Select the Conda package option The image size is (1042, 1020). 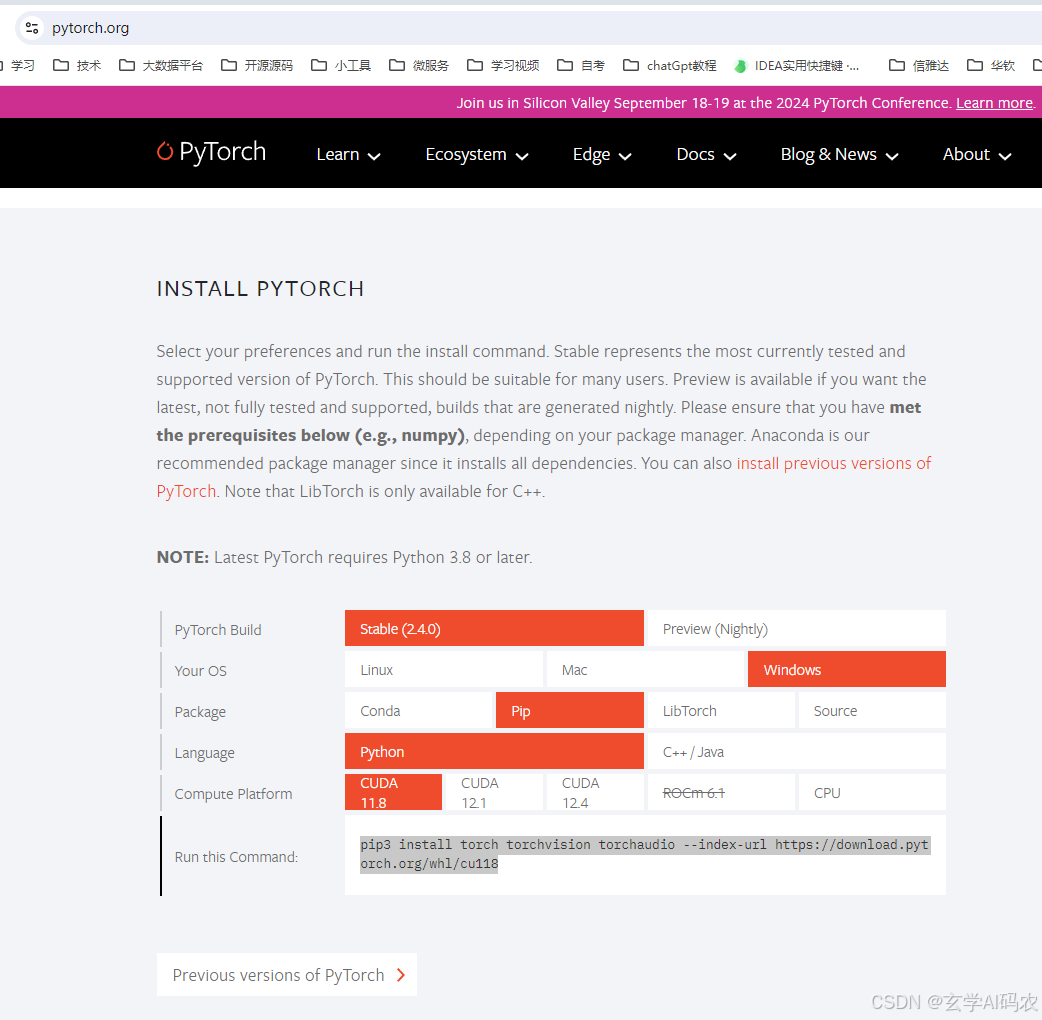tap(419, 711)
